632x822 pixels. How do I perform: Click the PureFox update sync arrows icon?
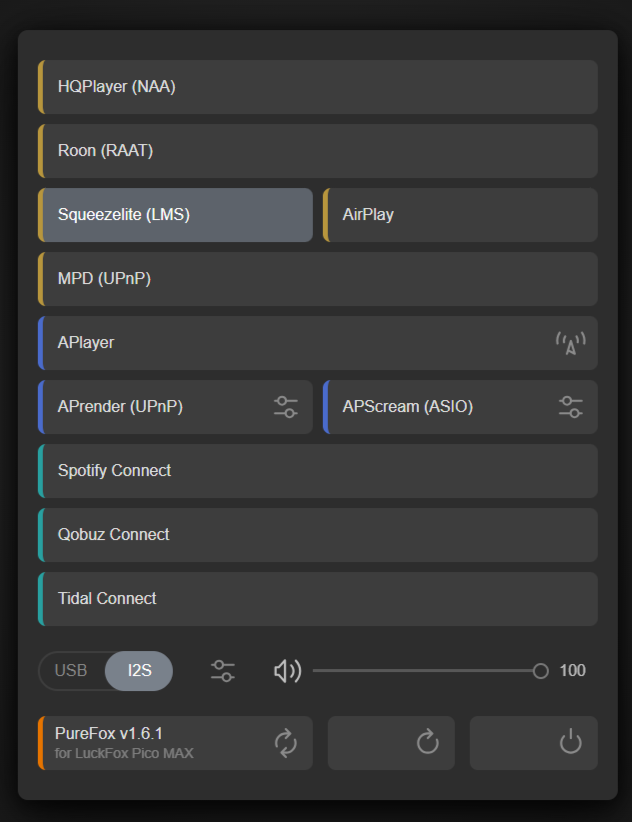(x=286, y=743)
